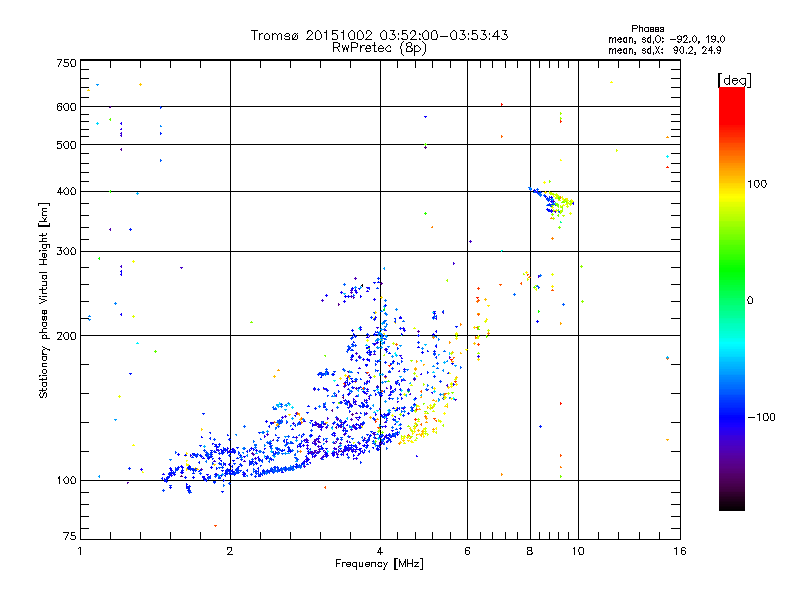This screenshot has height=600, width=800.
Task: Click the title 'Tromsø 20151002 03:52:00-03:53:43'
Action: coord(379,35)
